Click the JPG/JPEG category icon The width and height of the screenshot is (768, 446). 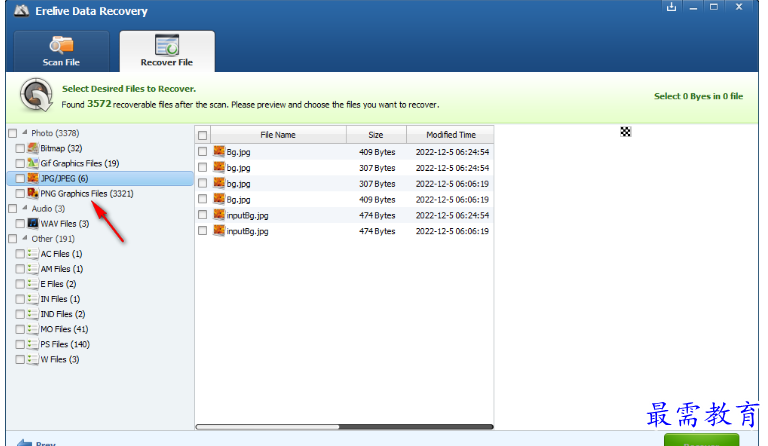(x=33, y=178)
